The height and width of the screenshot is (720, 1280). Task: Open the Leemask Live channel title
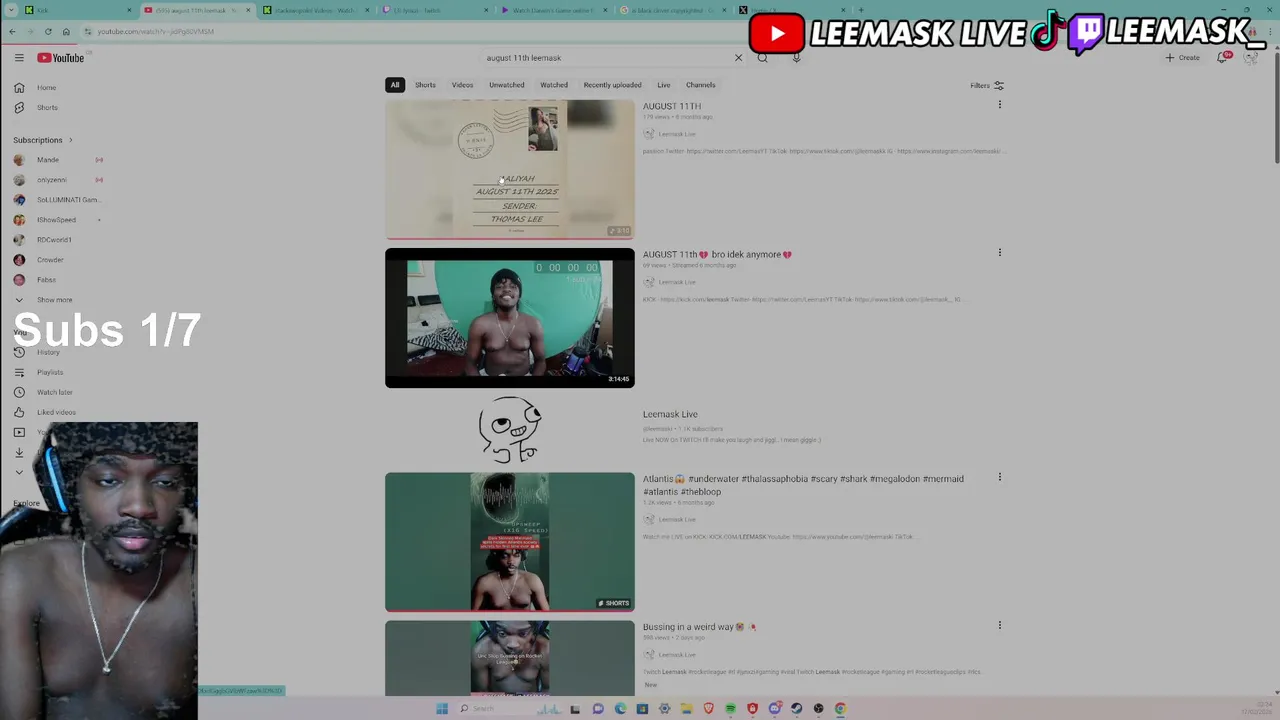tap(670, 414)
